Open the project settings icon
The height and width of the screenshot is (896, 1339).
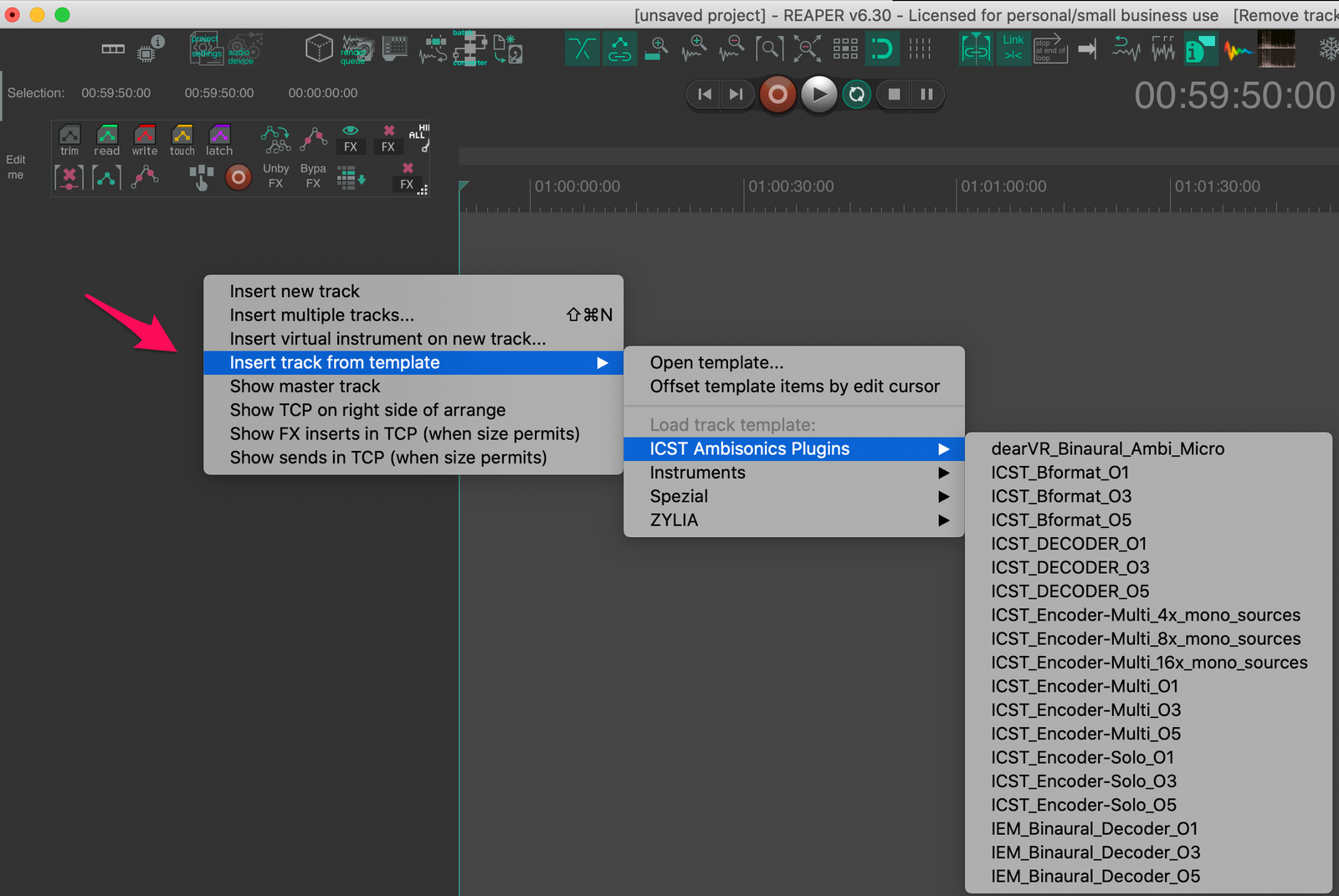pos(206,49)
